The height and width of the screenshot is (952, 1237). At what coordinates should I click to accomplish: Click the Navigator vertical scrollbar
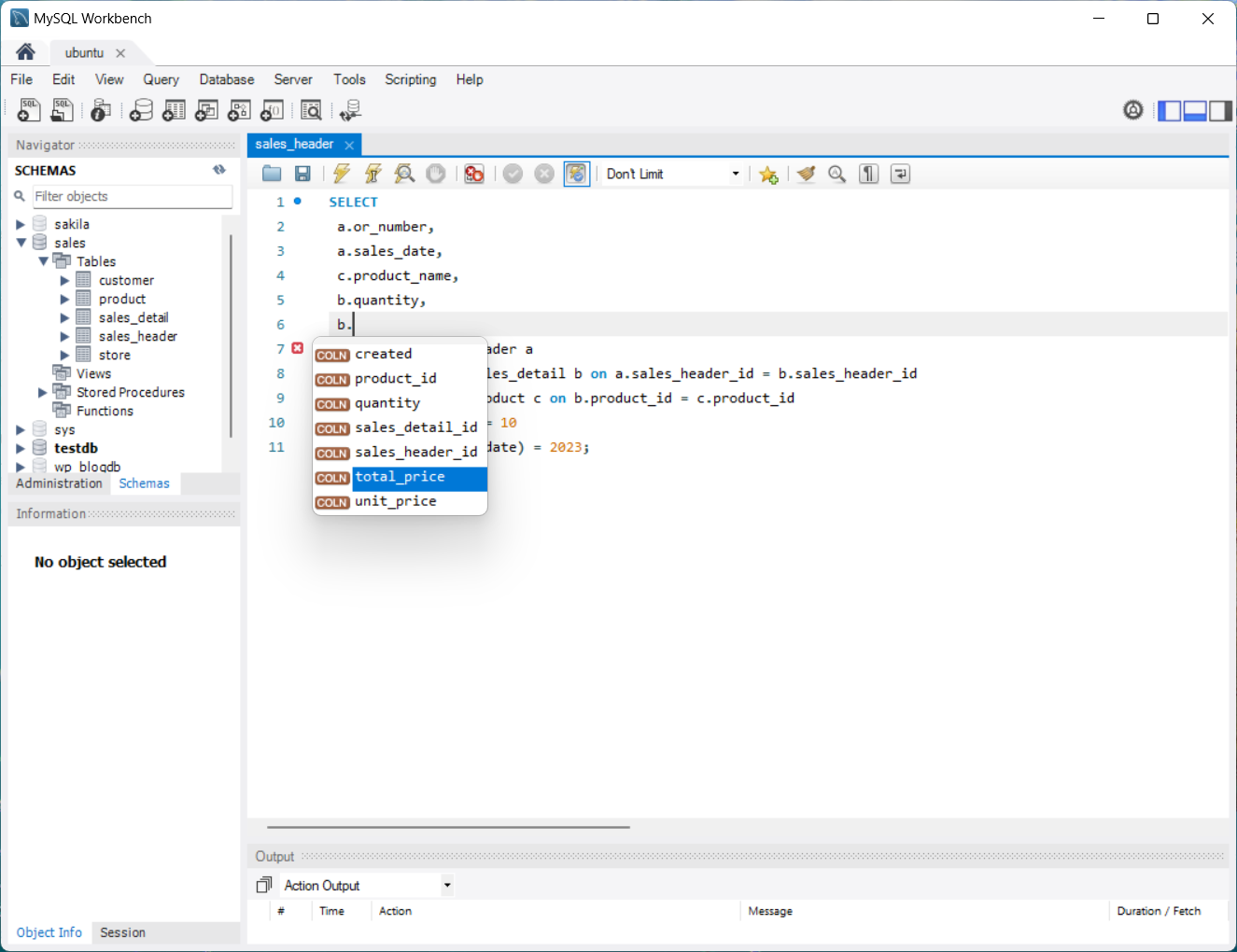[x=231, y=336]
